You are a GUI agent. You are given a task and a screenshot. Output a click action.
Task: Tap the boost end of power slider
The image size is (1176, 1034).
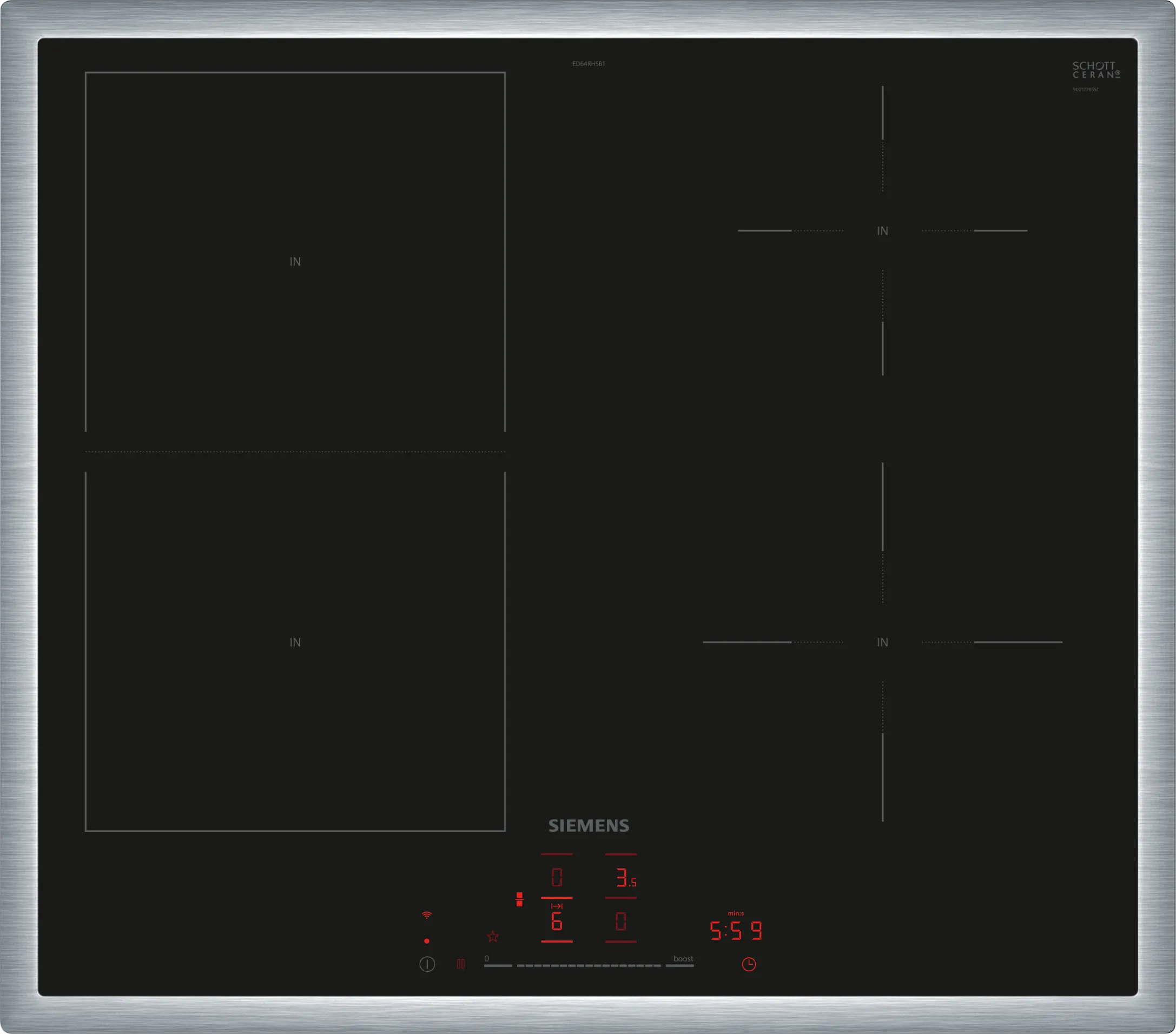pos(680,965)
